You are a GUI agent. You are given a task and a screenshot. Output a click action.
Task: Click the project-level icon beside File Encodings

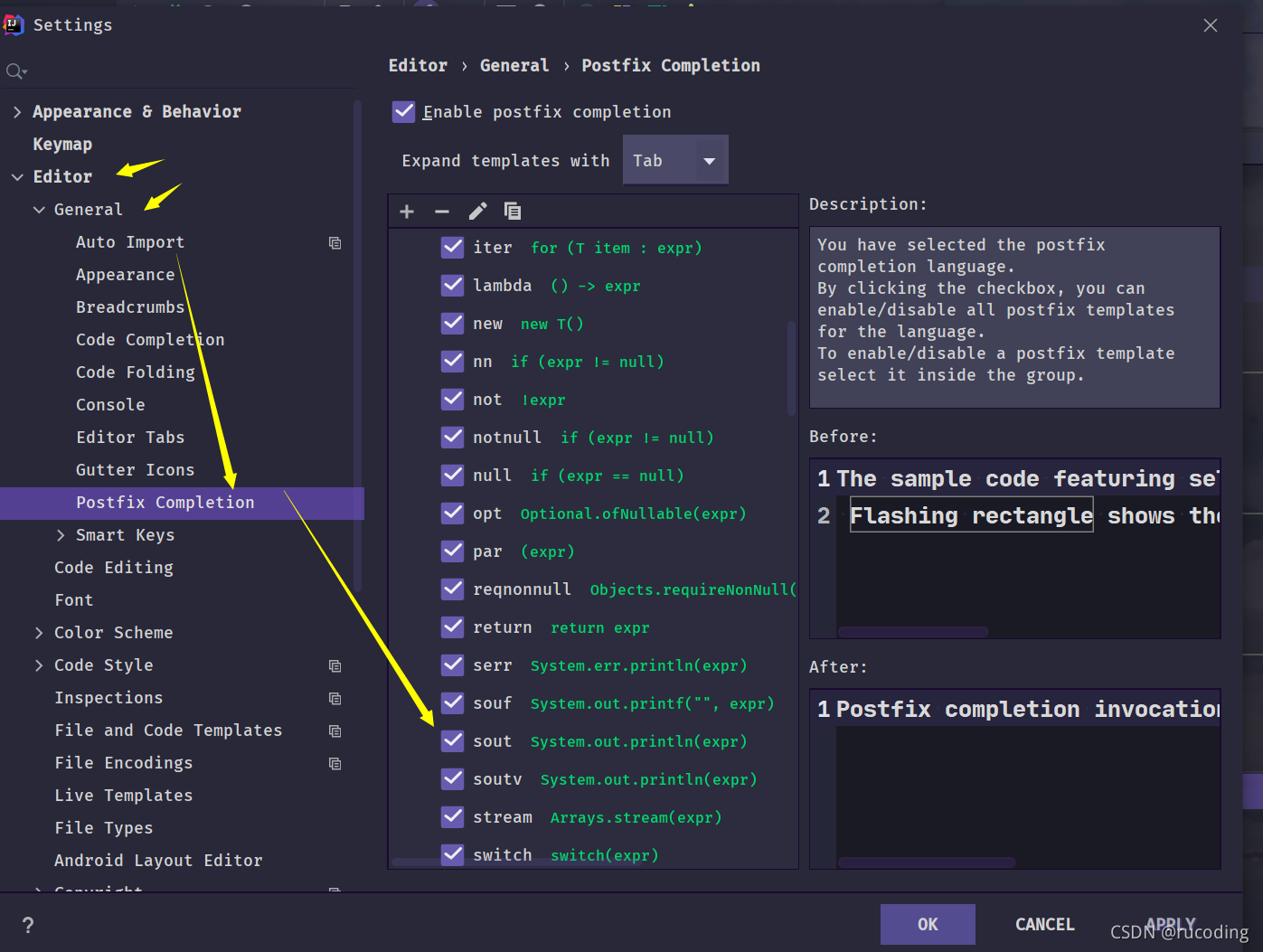(x=335, y=764)
